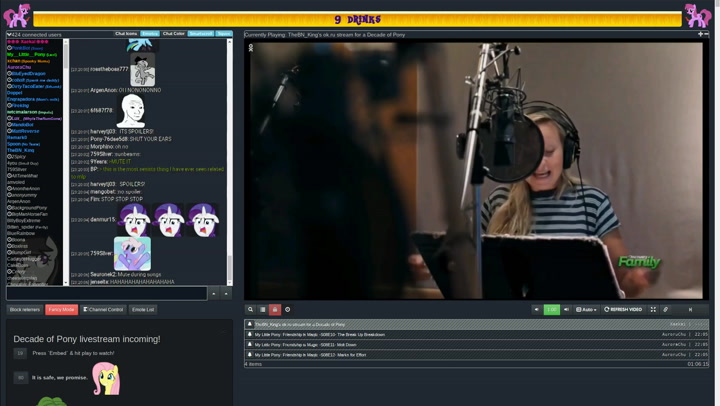The width and height of the screenshot is (720, 406).
Task: Toggle Smartscroll in chat header
Action: [x=201, y=34]
